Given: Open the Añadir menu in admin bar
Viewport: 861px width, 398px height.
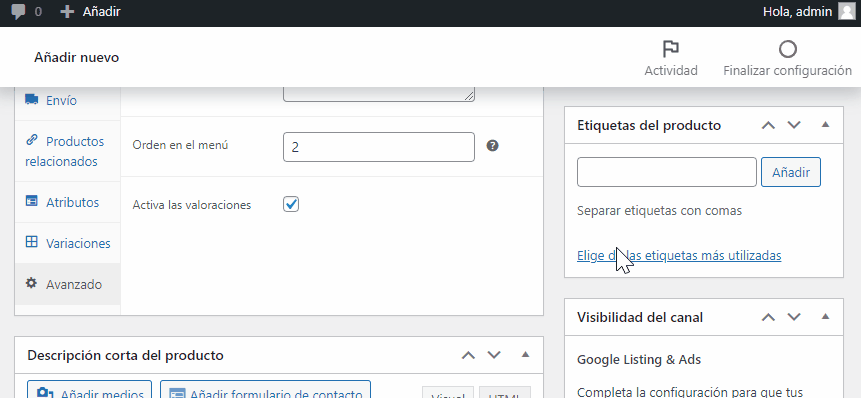Looking at the screenshot, I should (90, 12).
